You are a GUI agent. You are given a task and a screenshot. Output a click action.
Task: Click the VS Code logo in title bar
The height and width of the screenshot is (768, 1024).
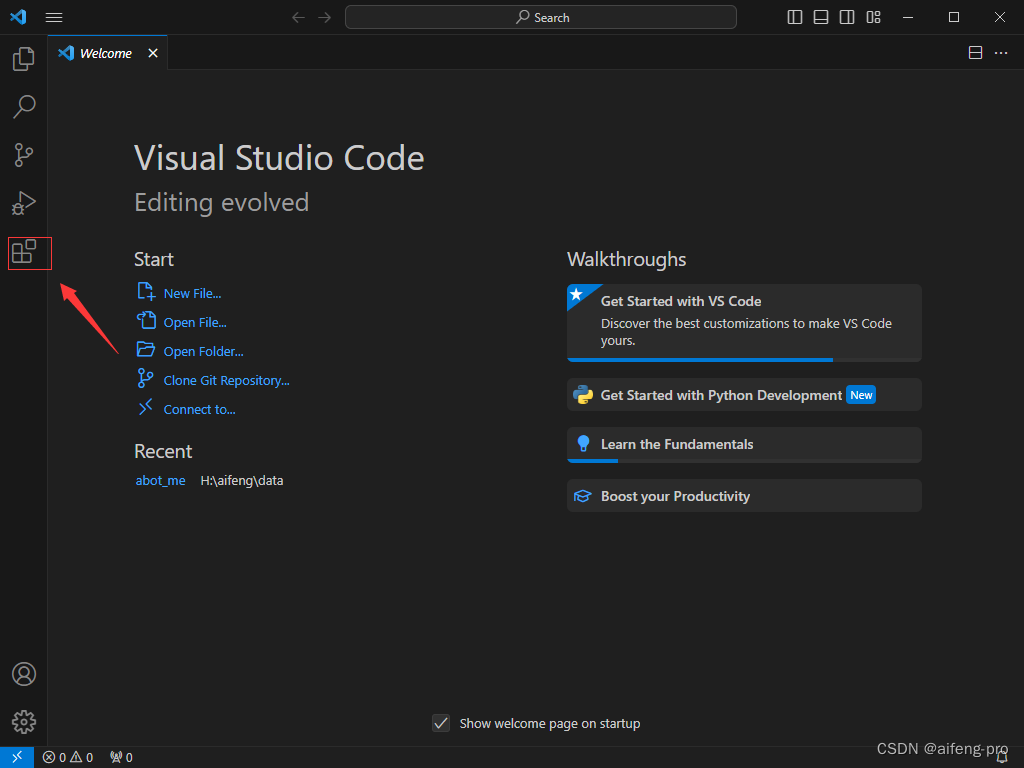click(18, 17)
